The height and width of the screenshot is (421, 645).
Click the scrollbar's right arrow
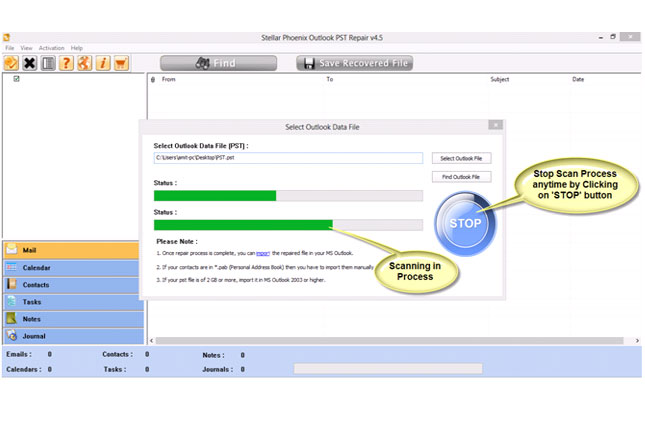click(x=637, y=340)
